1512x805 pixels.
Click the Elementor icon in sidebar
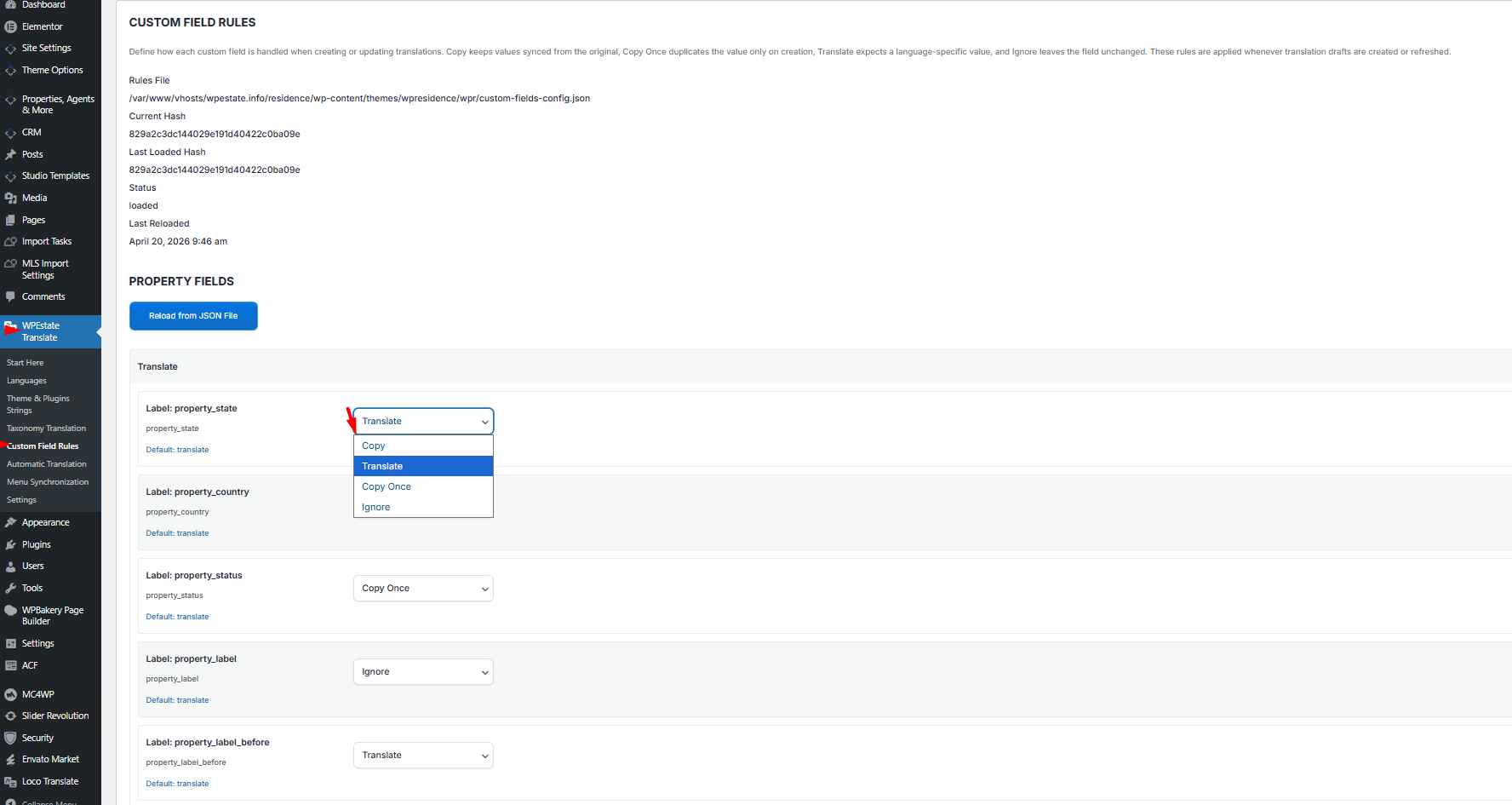click(10, 26)
